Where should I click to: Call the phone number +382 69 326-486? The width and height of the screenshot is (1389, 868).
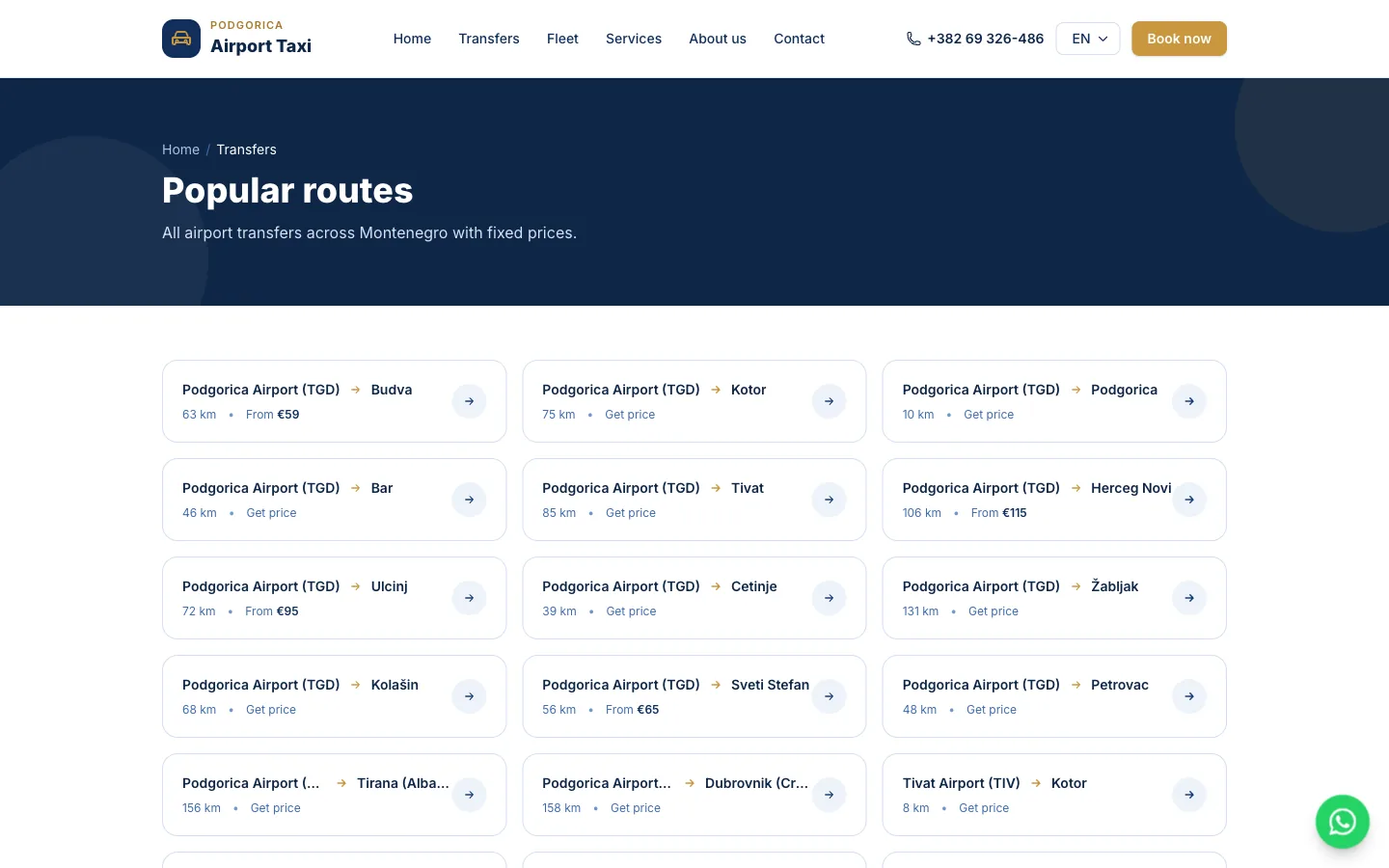coord(985,39)
